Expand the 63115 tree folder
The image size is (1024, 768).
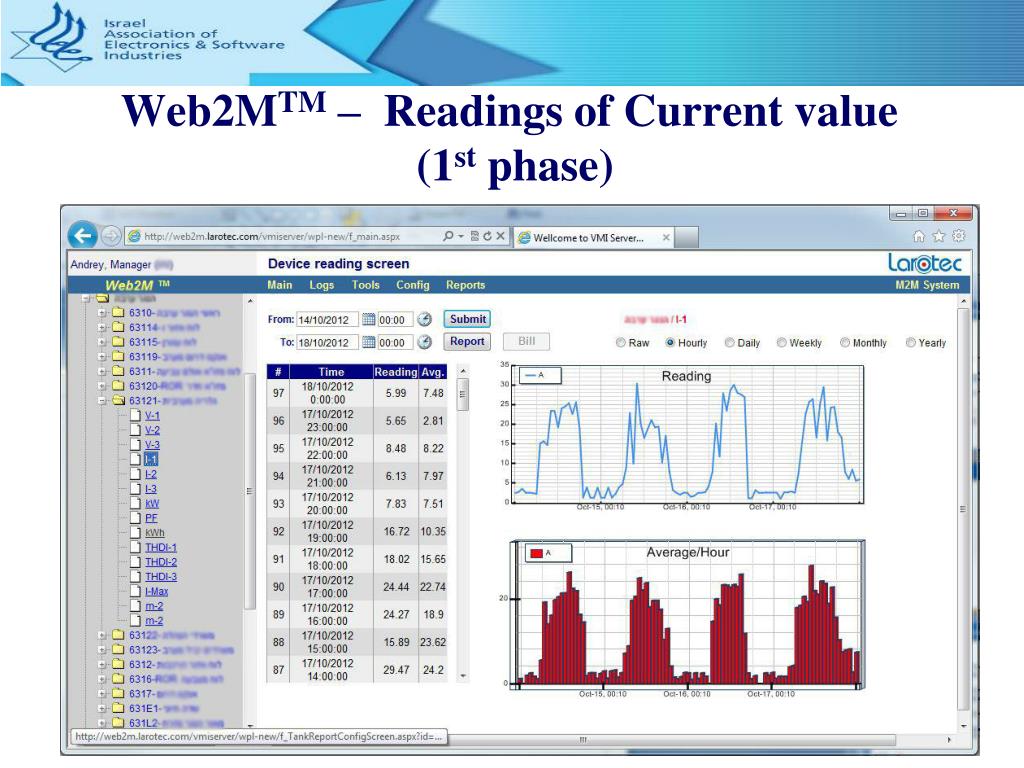[x=103, y=342]
